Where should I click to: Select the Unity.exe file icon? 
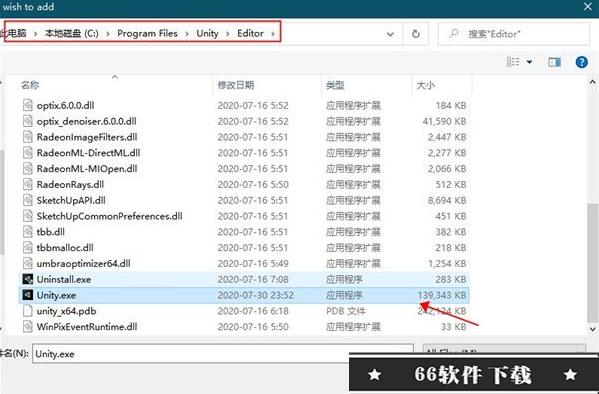pyautogui.click(x=28, y=295)
